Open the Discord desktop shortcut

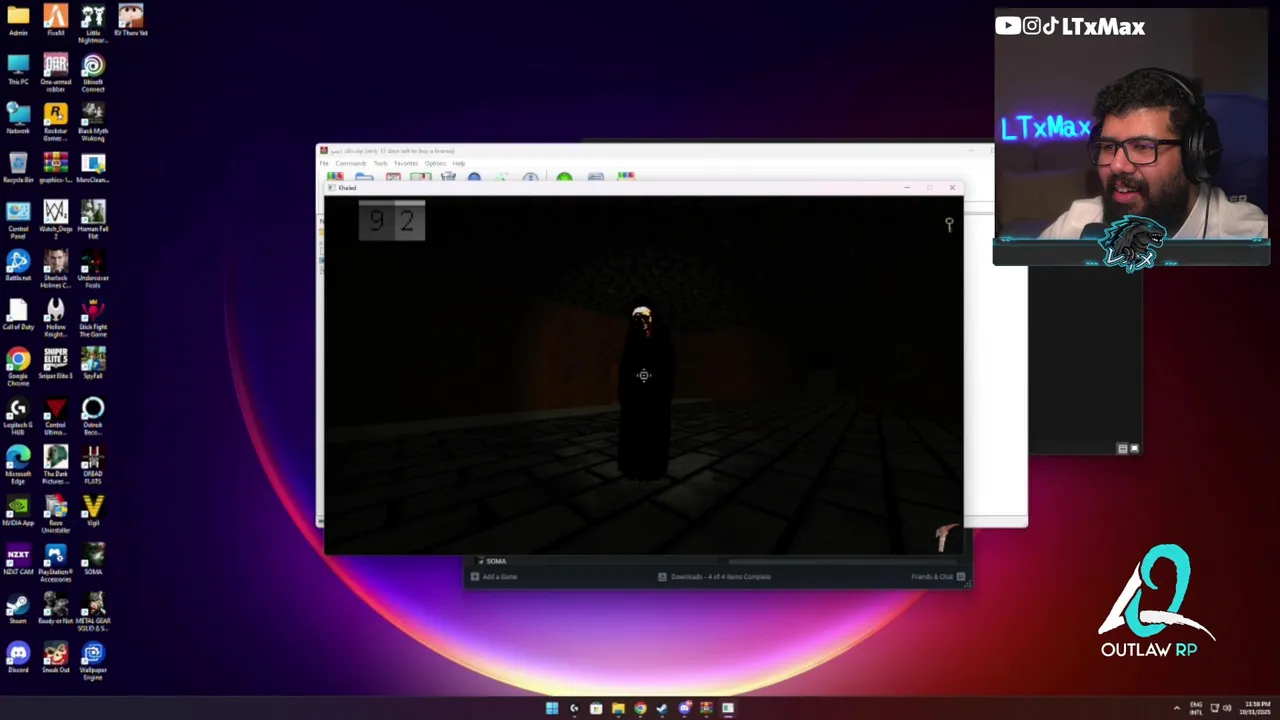(x=18, y=657)
